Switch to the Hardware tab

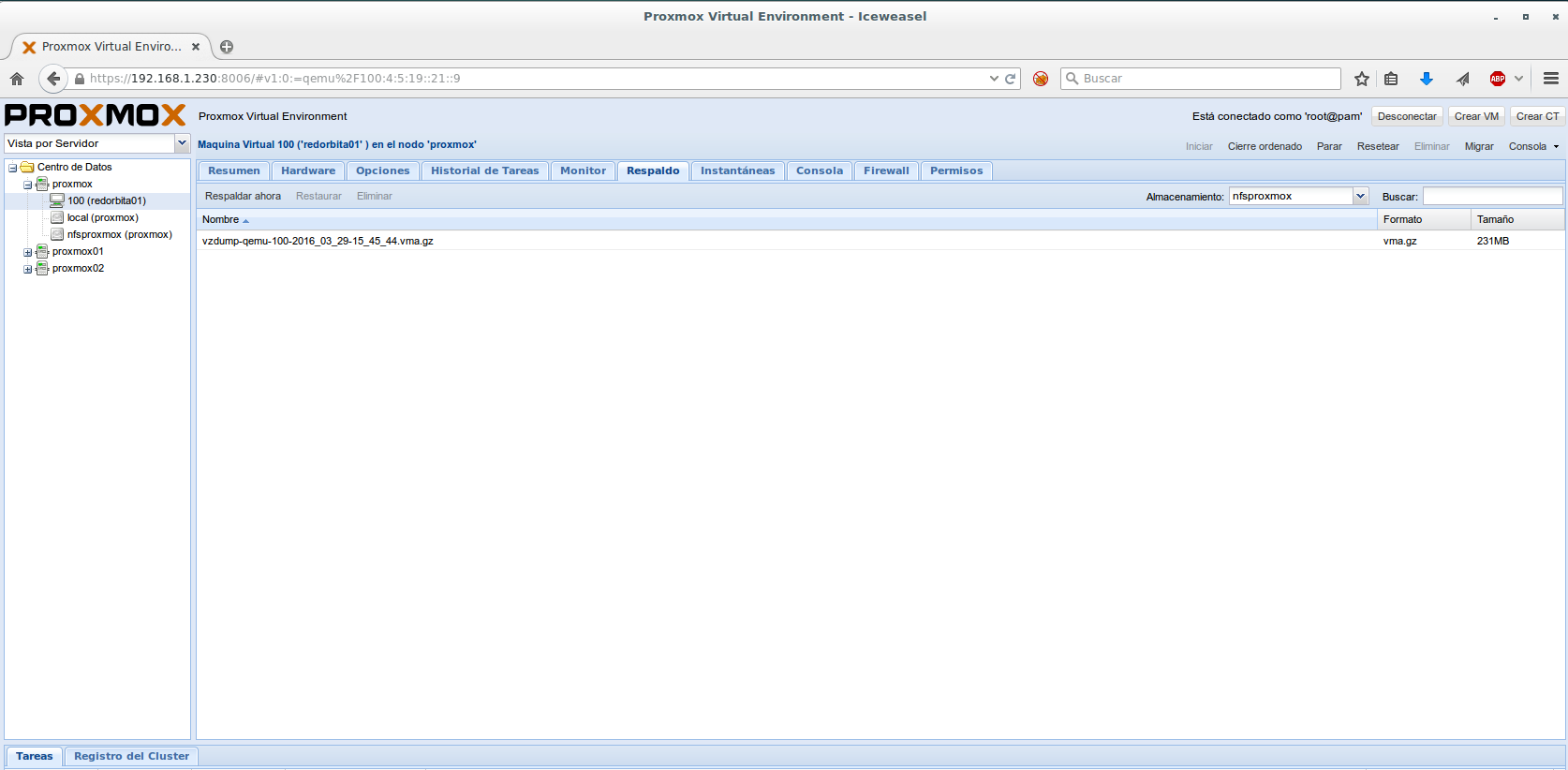(x=308, y=170)
